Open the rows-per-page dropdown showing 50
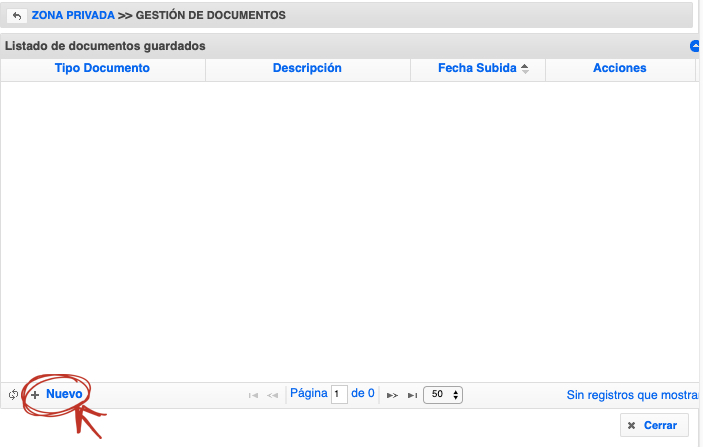This screenshot has height=447, width=703. click(443, 395)
